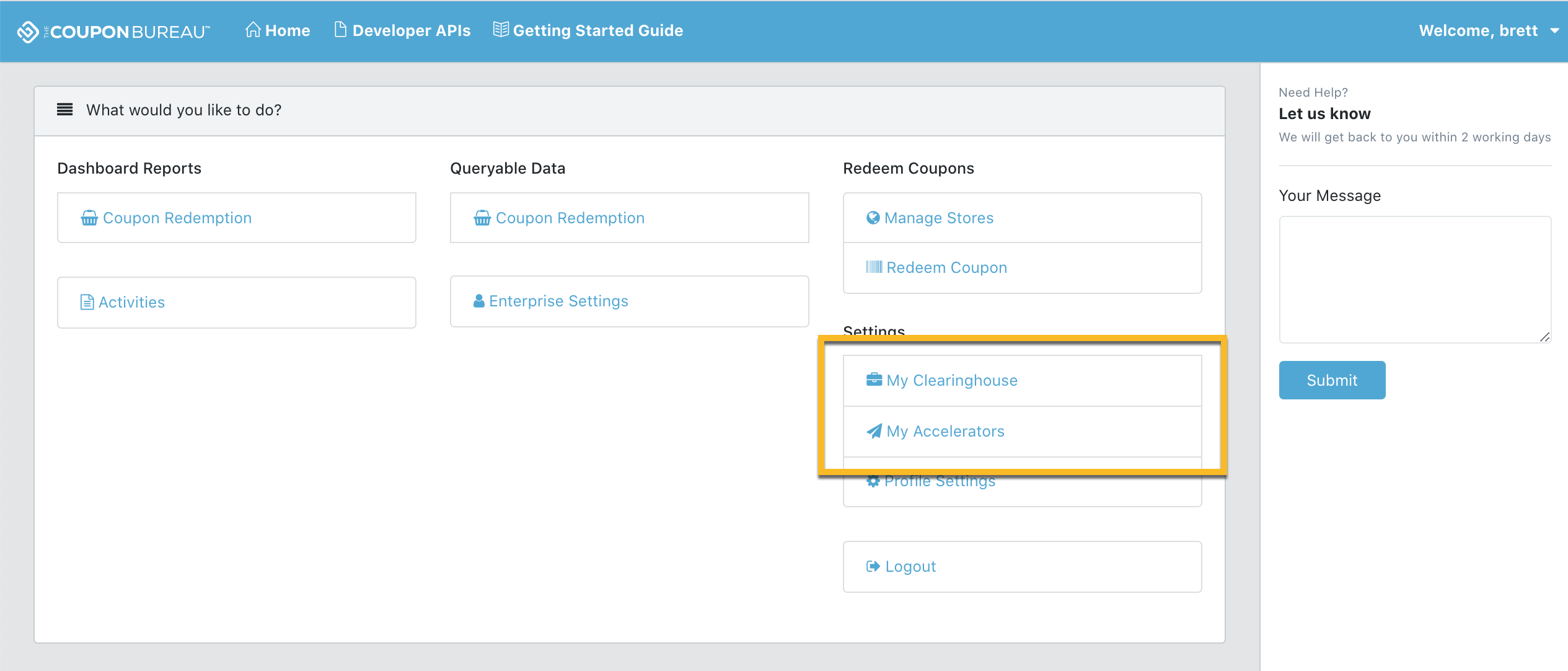Click the paper plane icon for My Accelerators
Image resolution: width=1568 pixels, height=671 pixels.
874,431
